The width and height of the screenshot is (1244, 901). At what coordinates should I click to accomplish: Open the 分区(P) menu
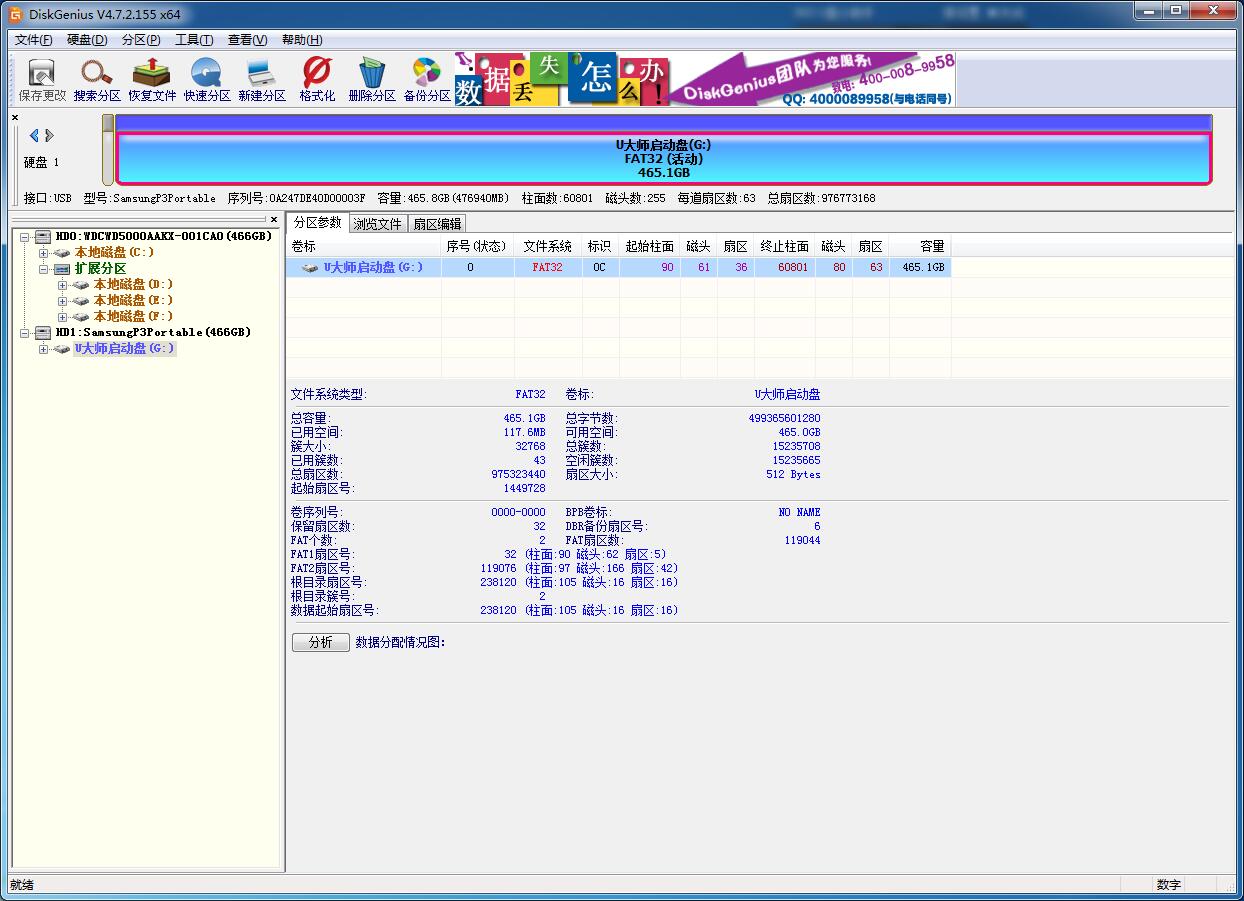pos(141,40)
